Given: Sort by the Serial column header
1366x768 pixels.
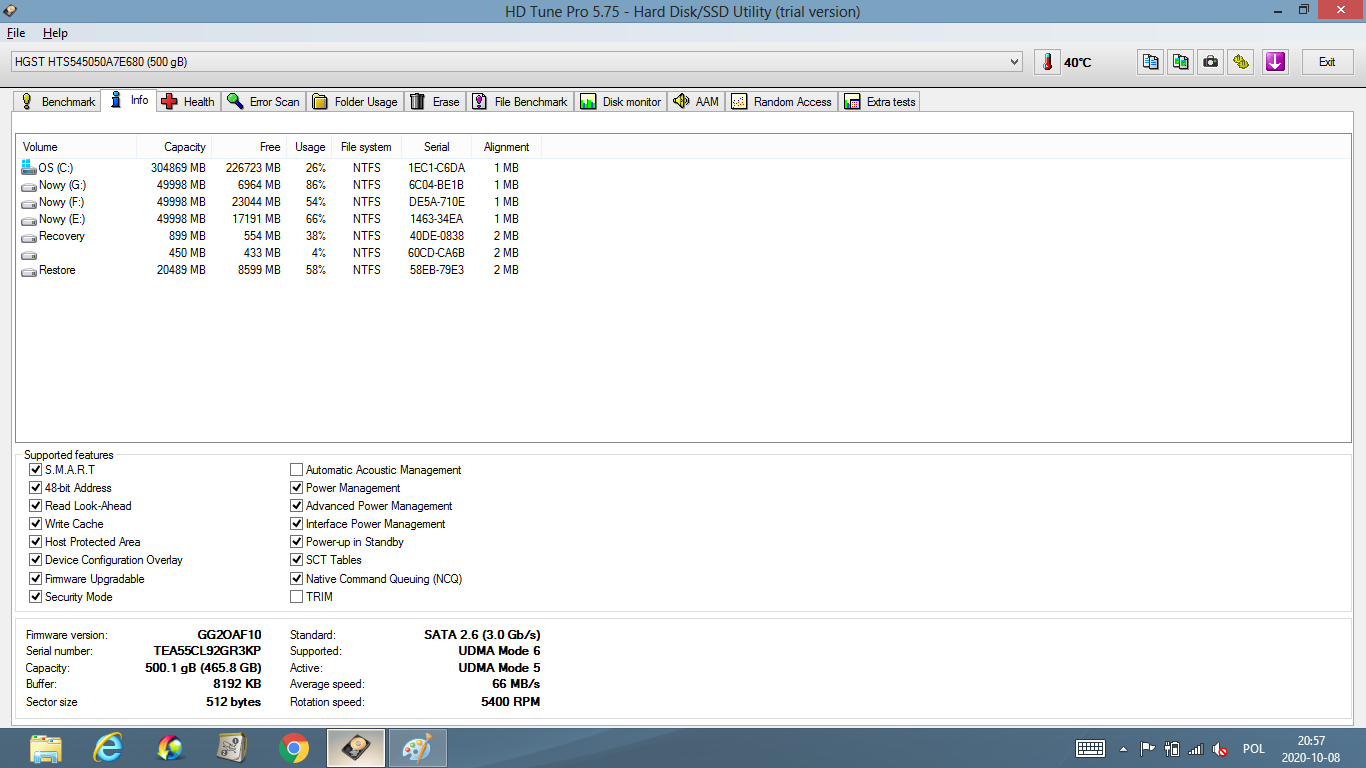Looking at the screenshot, I should [x=436, y=147].
